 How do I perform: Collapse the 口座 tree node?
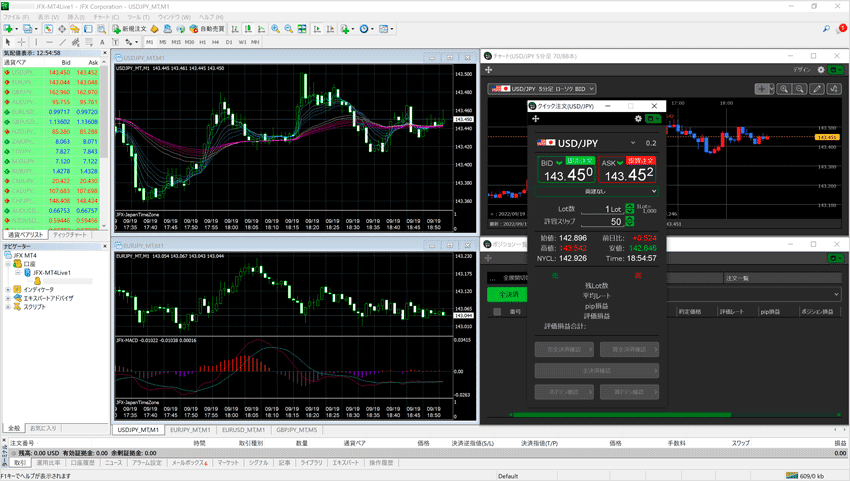8,264
